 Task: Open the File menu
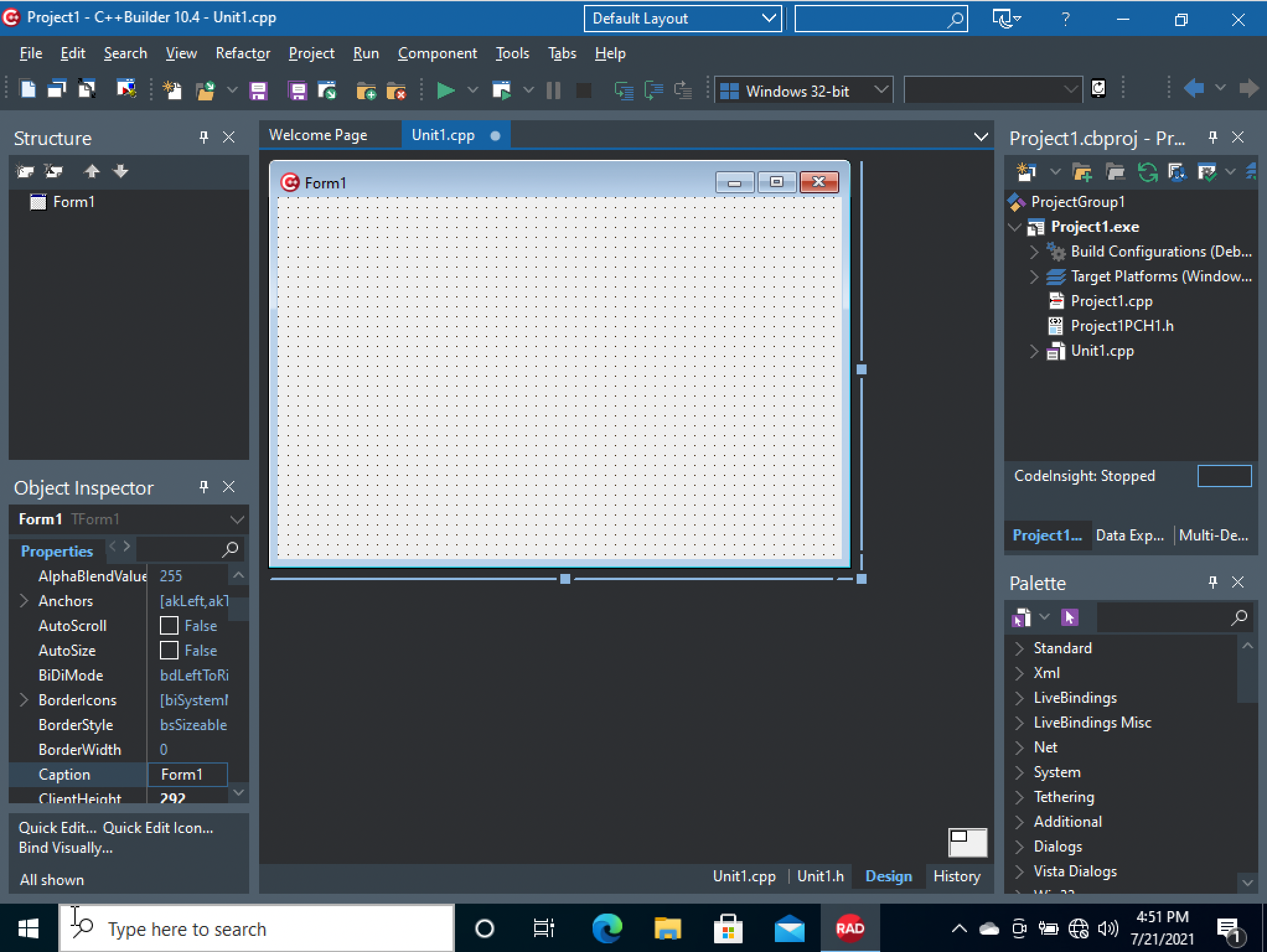click(x=31, y=53)
